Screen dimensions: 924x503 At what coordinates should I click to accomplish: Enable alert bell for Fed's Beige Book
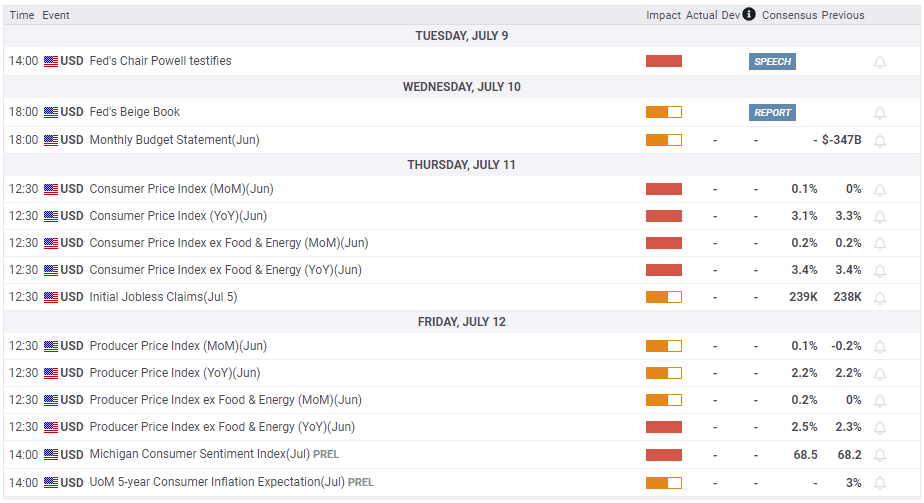[x=880, y=113]
